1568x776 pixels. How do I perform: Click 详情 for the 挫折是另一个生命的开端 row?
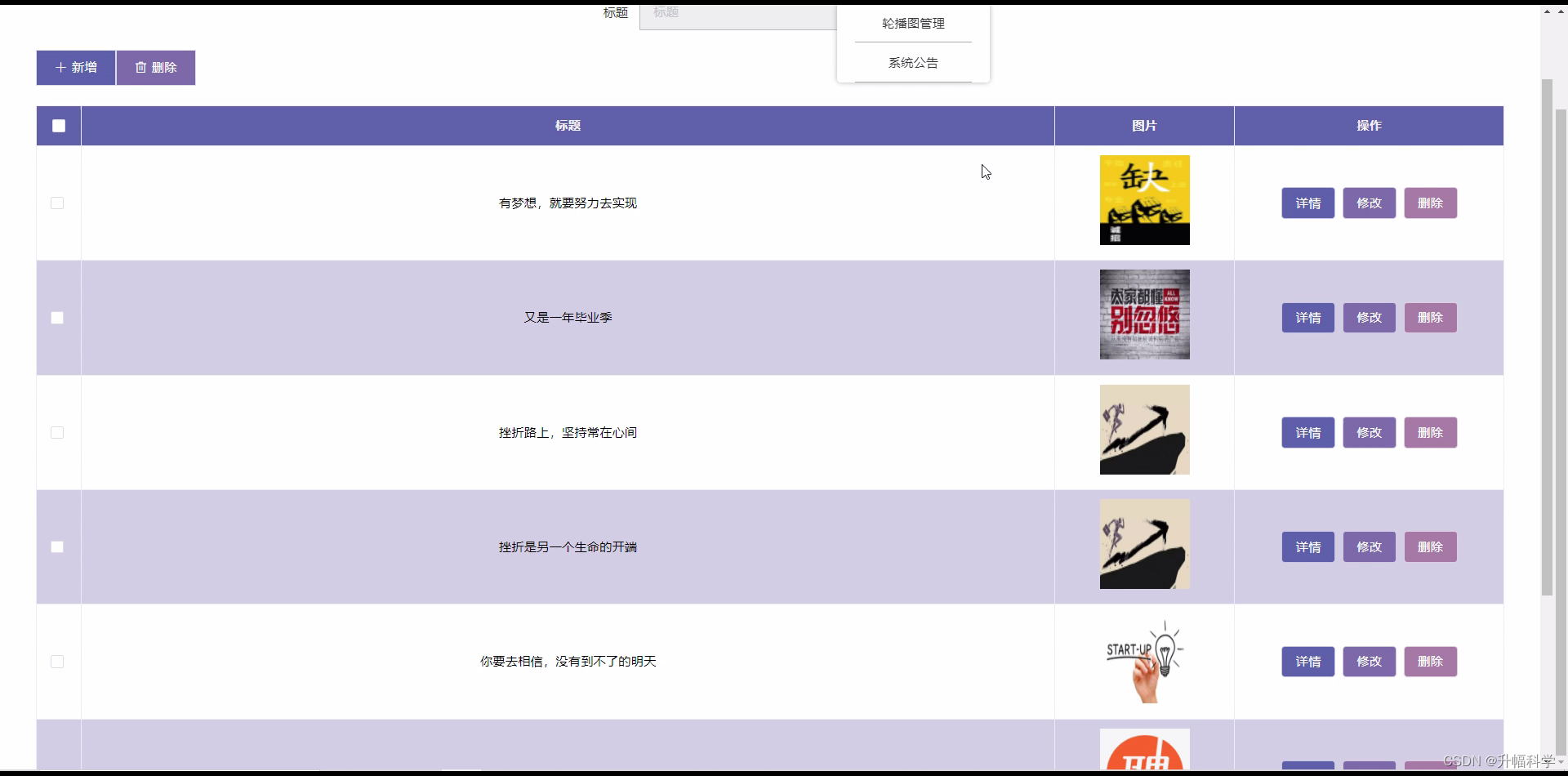point(1308,546)
